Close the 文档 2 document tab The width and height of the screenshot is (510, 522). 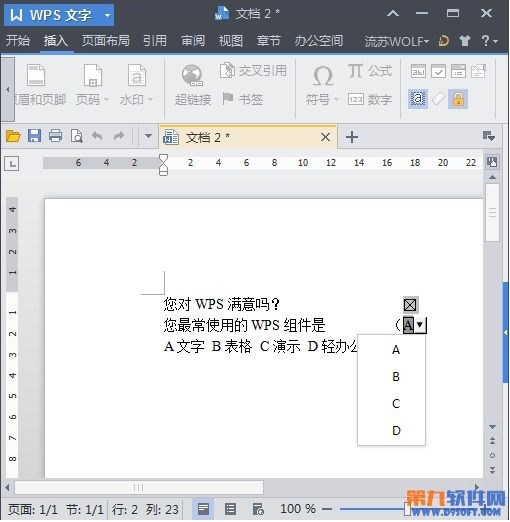click(x=326, y=137)
